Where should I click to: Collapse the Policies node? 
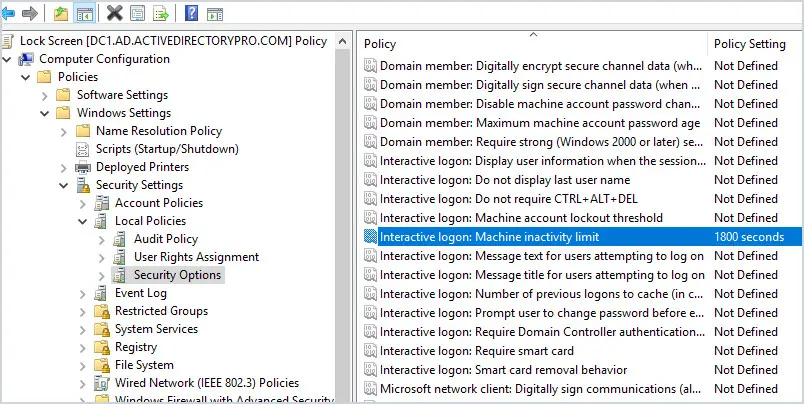click(x=25, y=77)
